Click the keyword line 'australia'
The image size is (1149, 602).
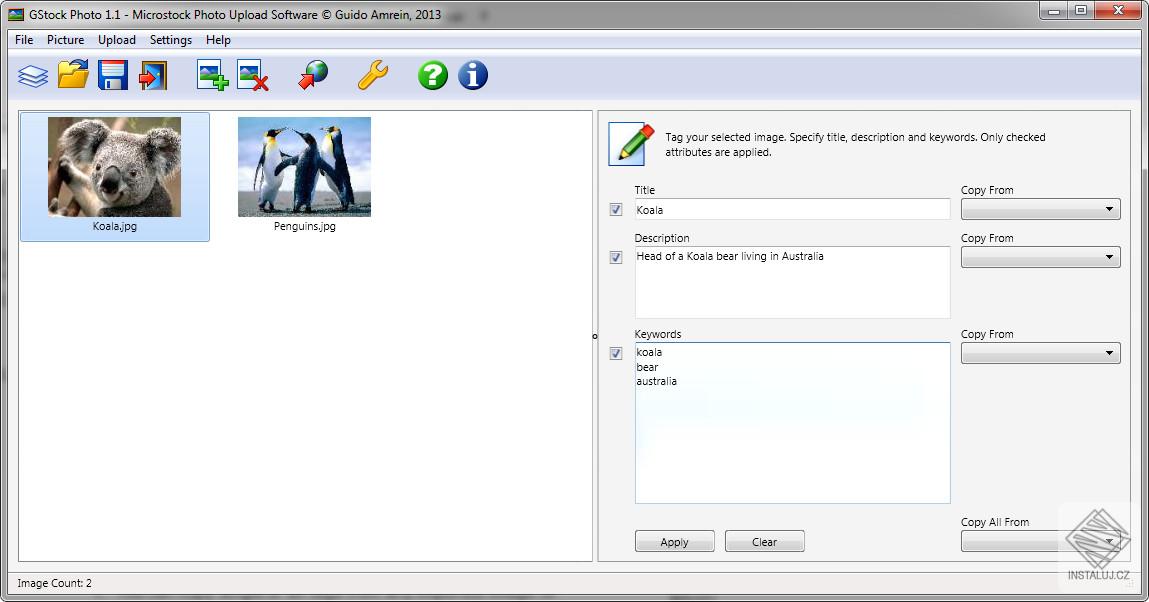tap(657, 382)
